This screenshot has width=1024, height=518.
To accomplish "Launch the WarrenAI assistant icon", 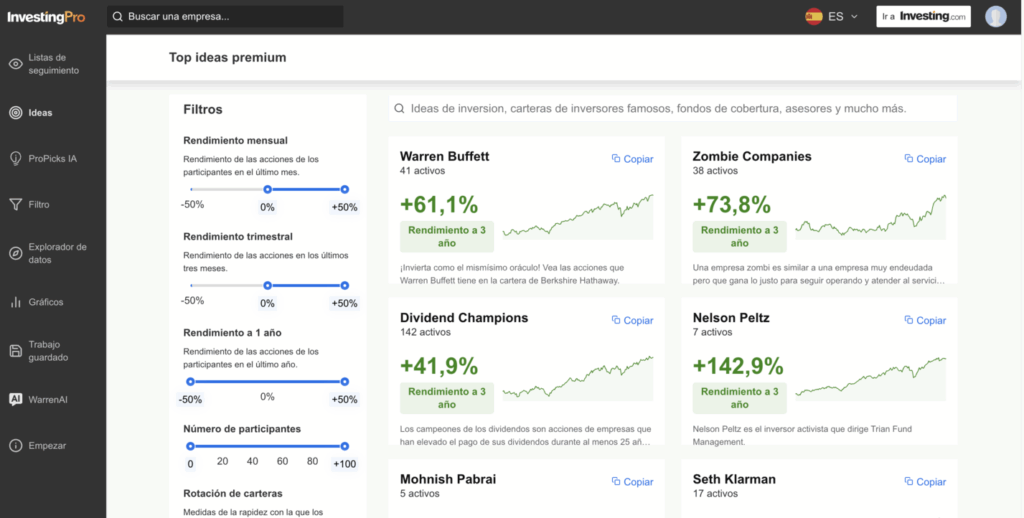I will point(15,399).
